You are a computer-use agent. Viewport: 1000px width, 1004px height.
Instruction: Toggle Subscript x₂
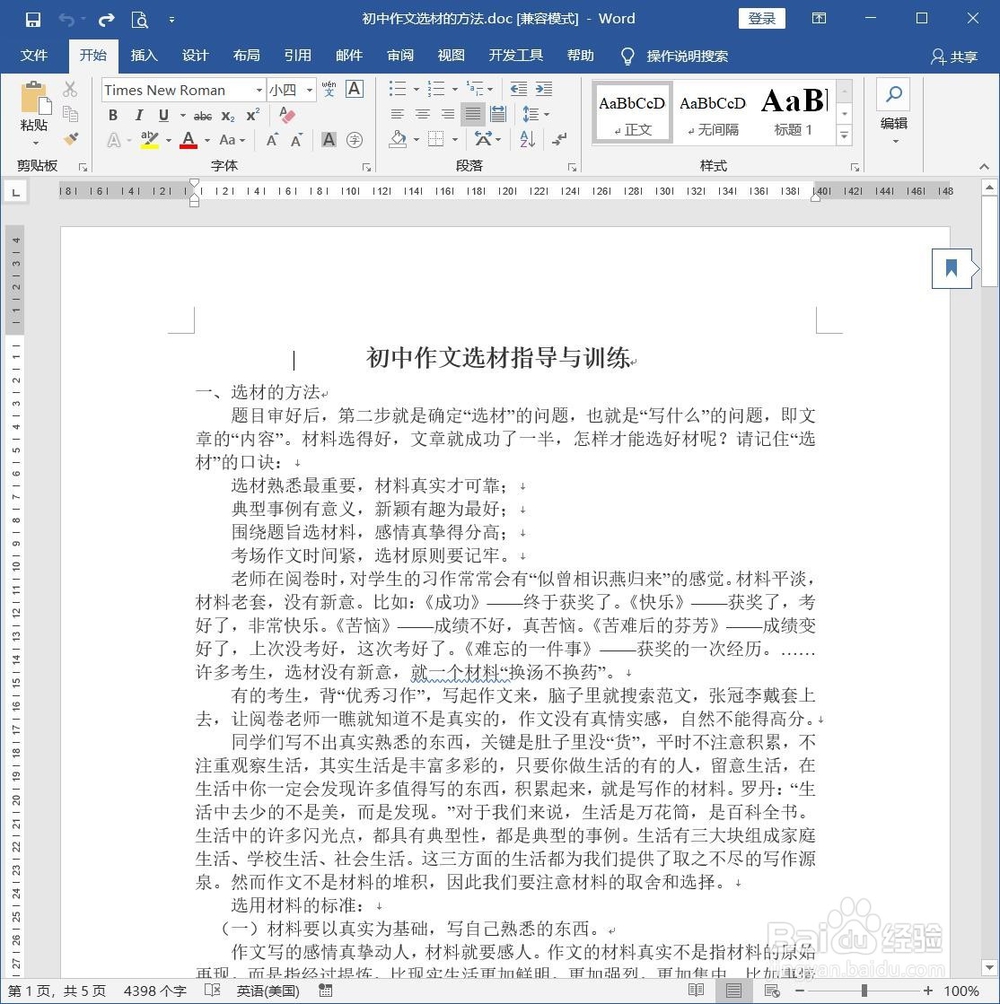click(228, 116)
